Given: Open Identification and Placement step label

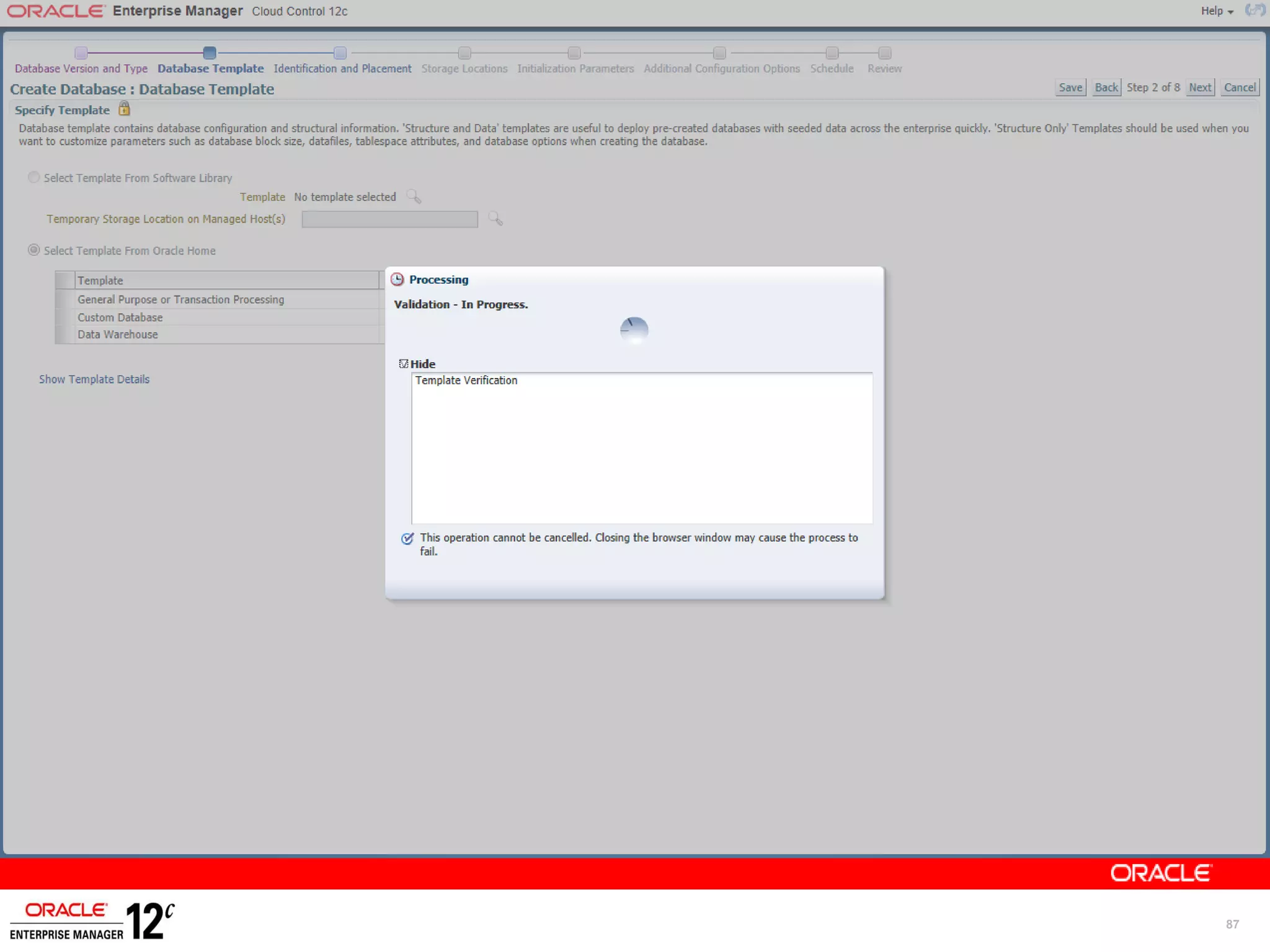Looking at the screenshot, I should tap(342, 69).
